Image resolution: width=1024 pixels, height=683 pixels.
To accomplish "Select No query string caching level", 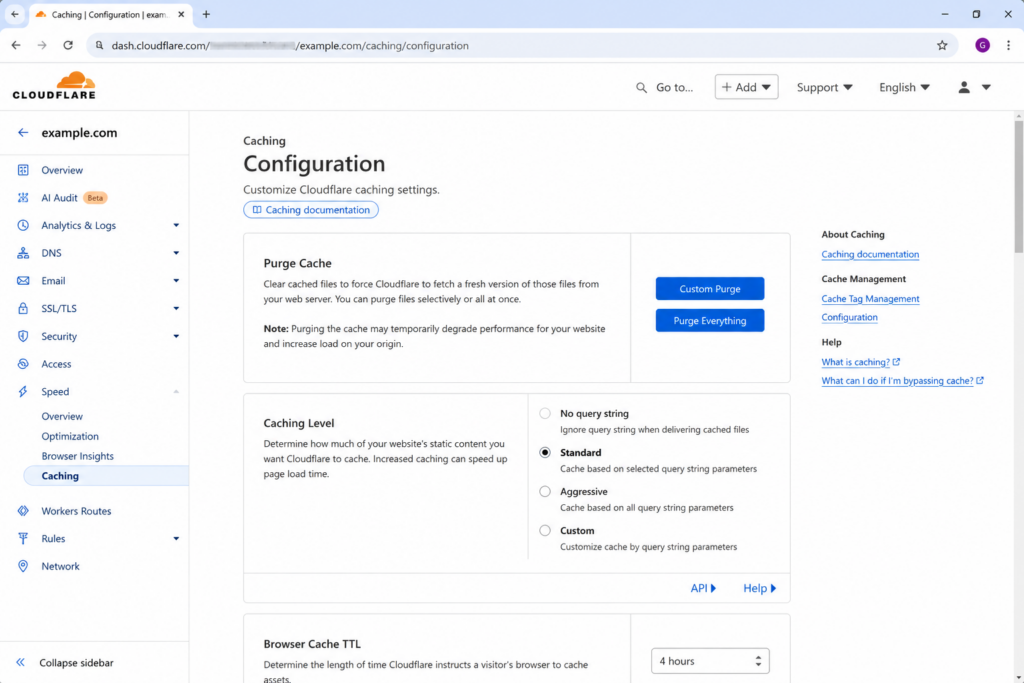I will (x=545, y=413).
